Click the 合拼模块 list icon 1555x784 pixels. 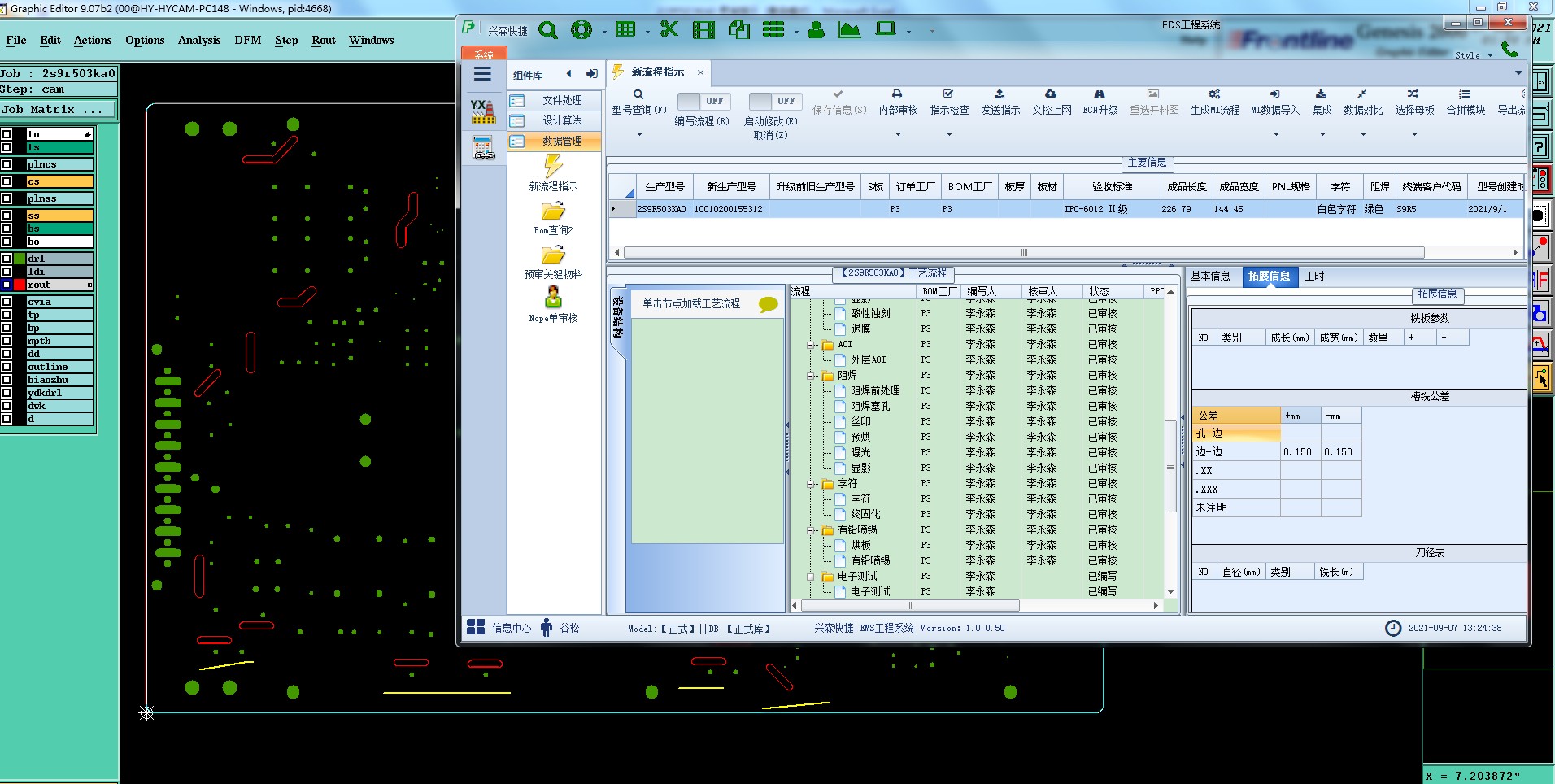[x=1465, y=94]
